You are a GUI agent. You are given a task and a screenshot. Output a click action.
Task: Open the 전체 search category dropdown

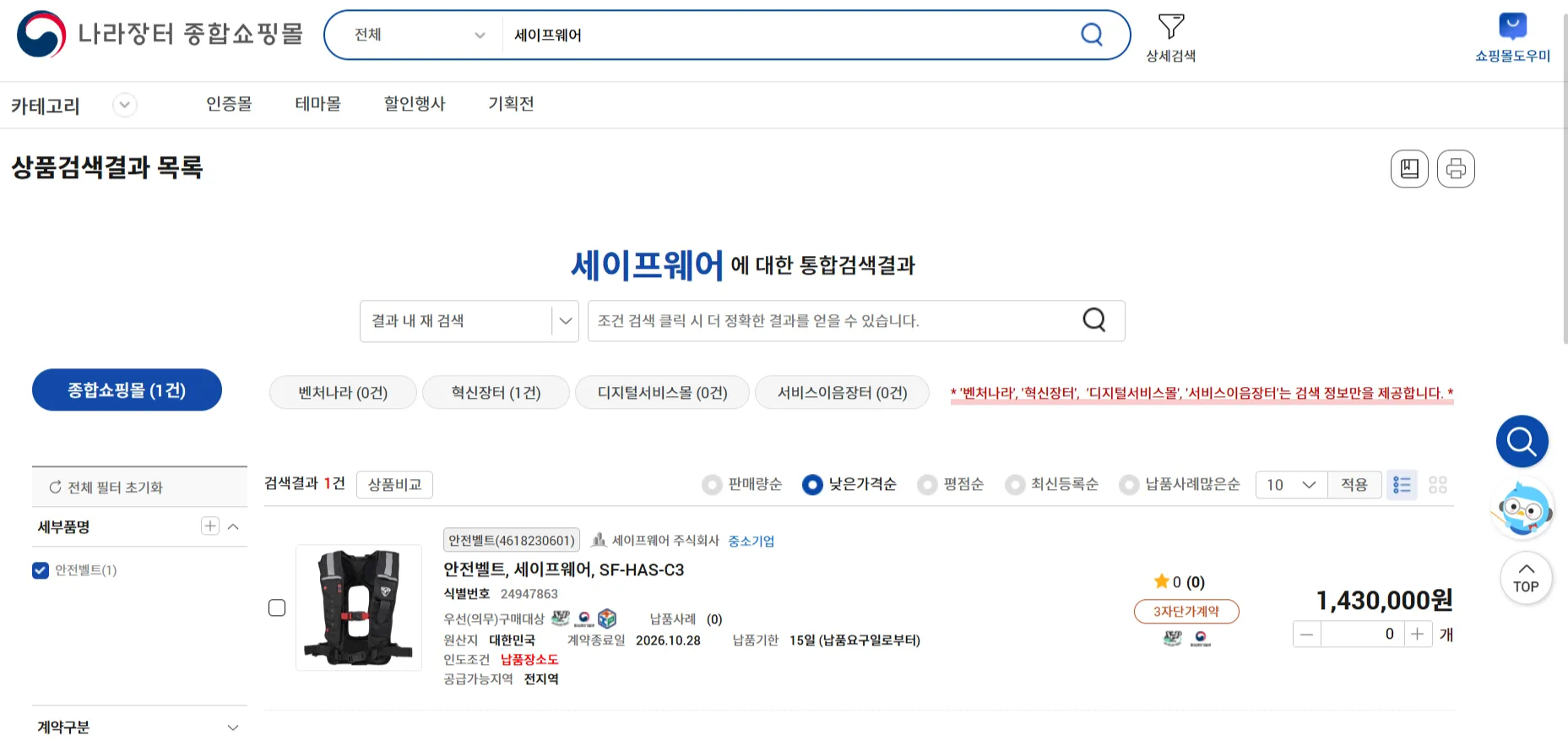click(x=419, y=35)
